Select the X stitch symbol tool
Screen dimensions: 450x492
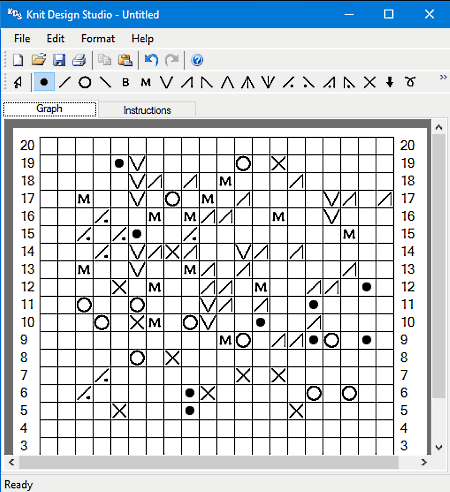pyautogui.click(x=370, y=82)
